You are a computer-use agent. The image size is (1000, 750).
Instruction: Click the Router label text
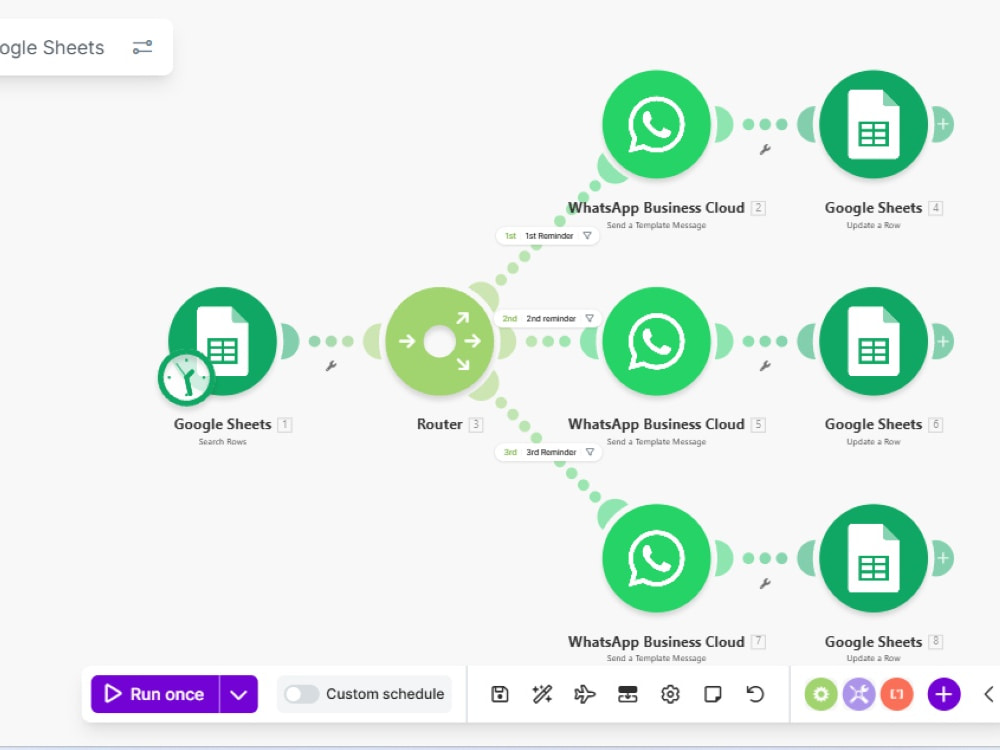coord(439,424)
